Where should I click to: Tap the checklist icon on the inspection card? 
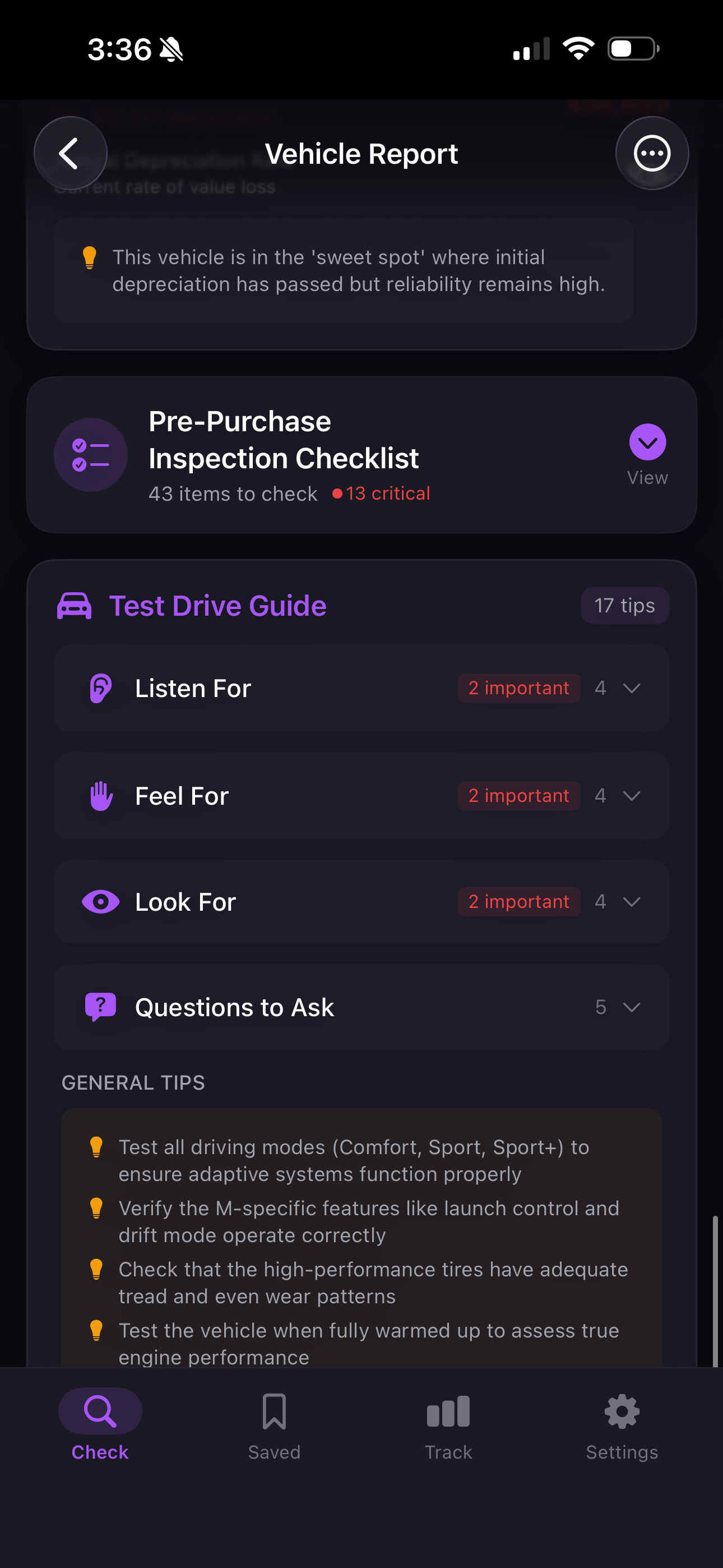[x=90, y=455]
